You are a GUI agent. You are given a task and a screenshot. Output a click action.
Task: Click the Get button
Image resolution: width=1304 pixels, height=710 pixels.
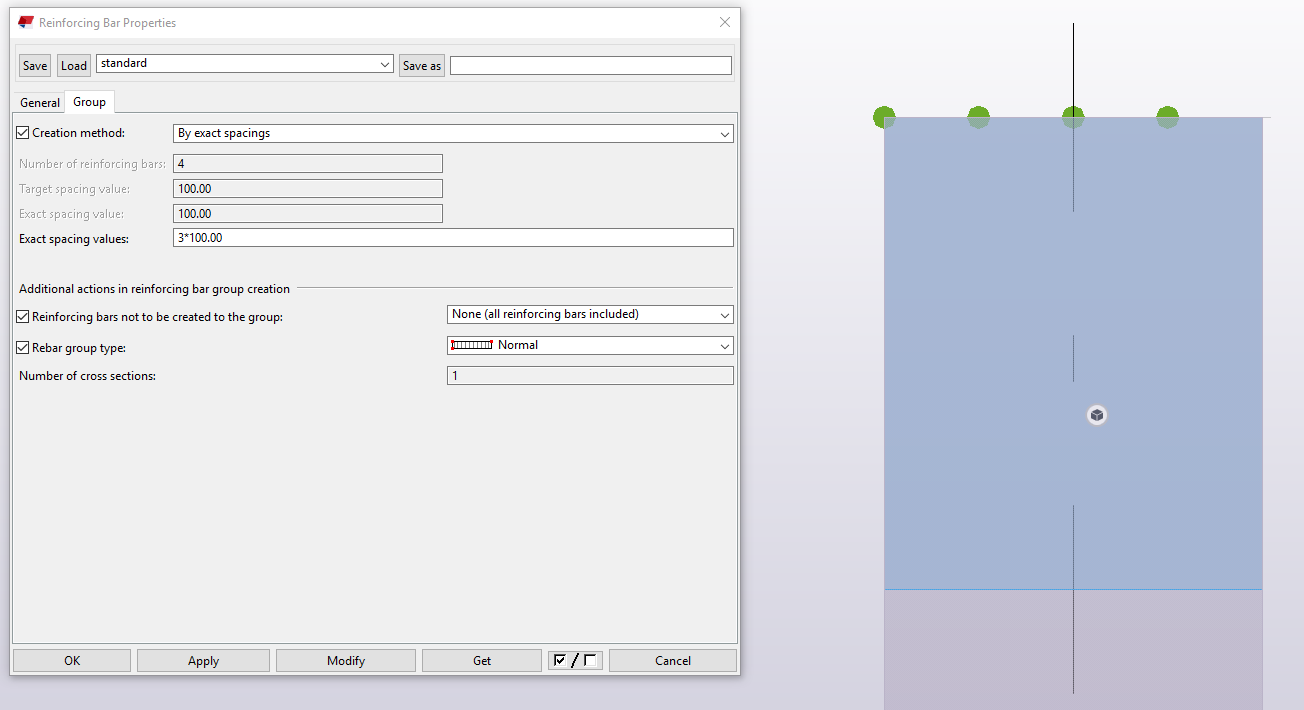click(x=482, y=660)
